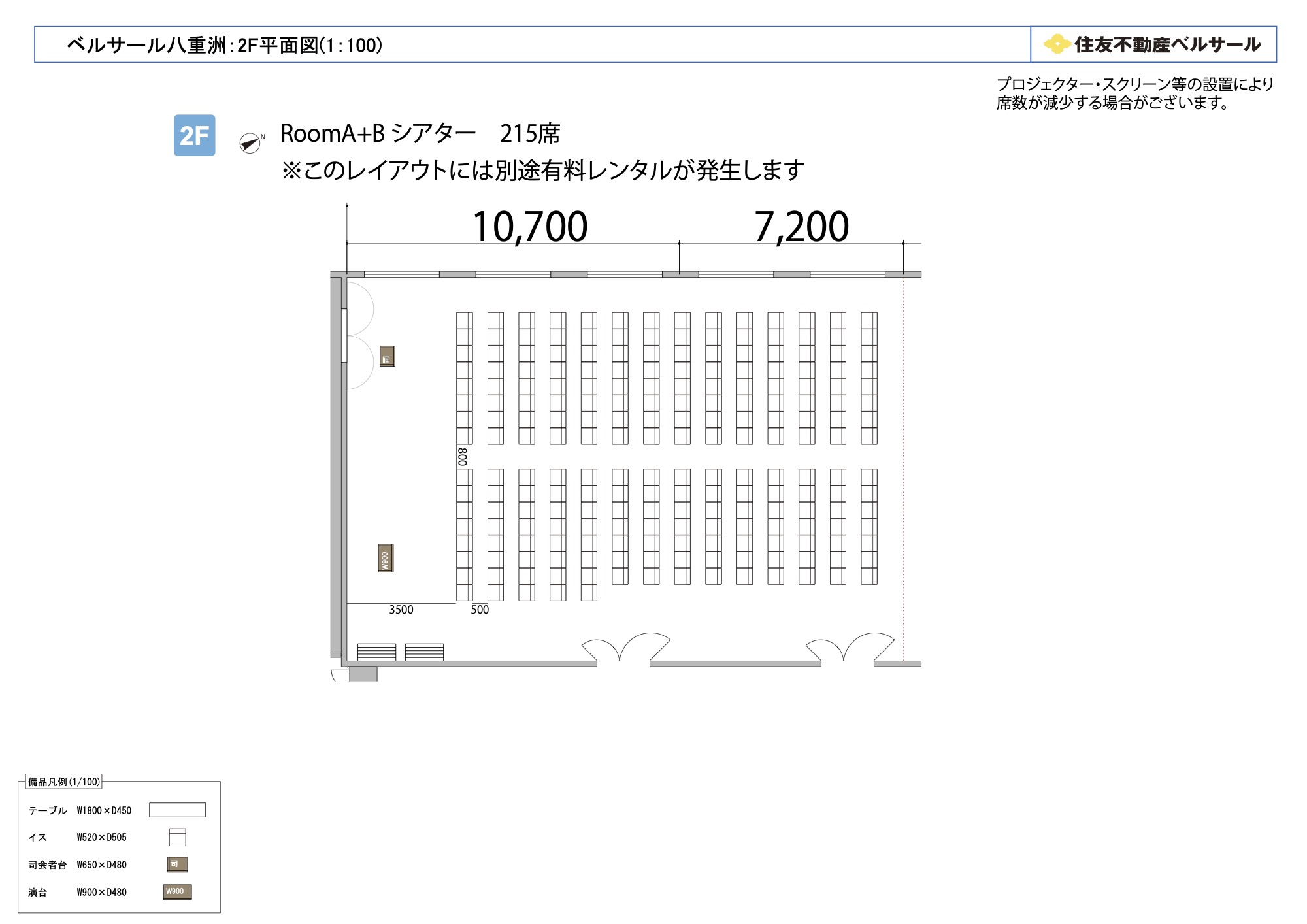
Task: Click the projector note 'プロジェクター・スクリーン等の設置により'
Action: coord(1135,84)
